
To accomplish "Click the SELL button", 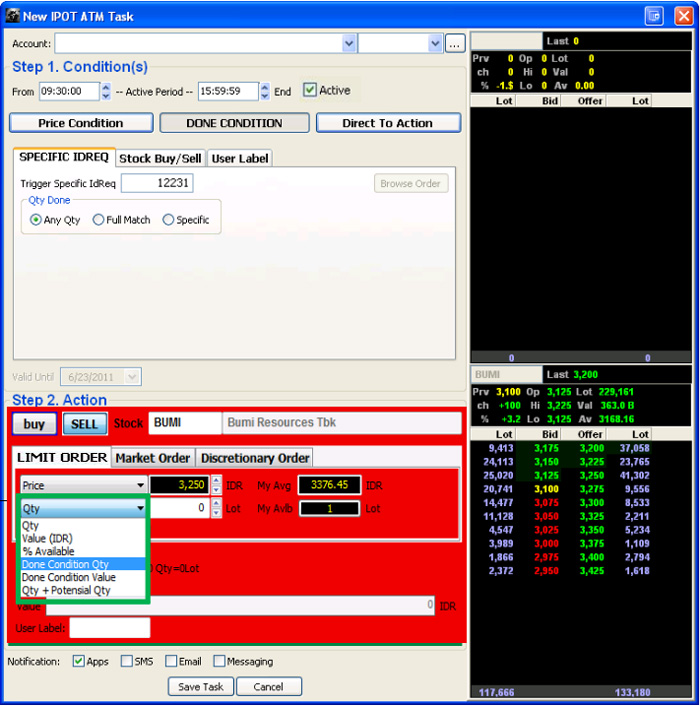I will pyautogui.click(x=85, y=424).
